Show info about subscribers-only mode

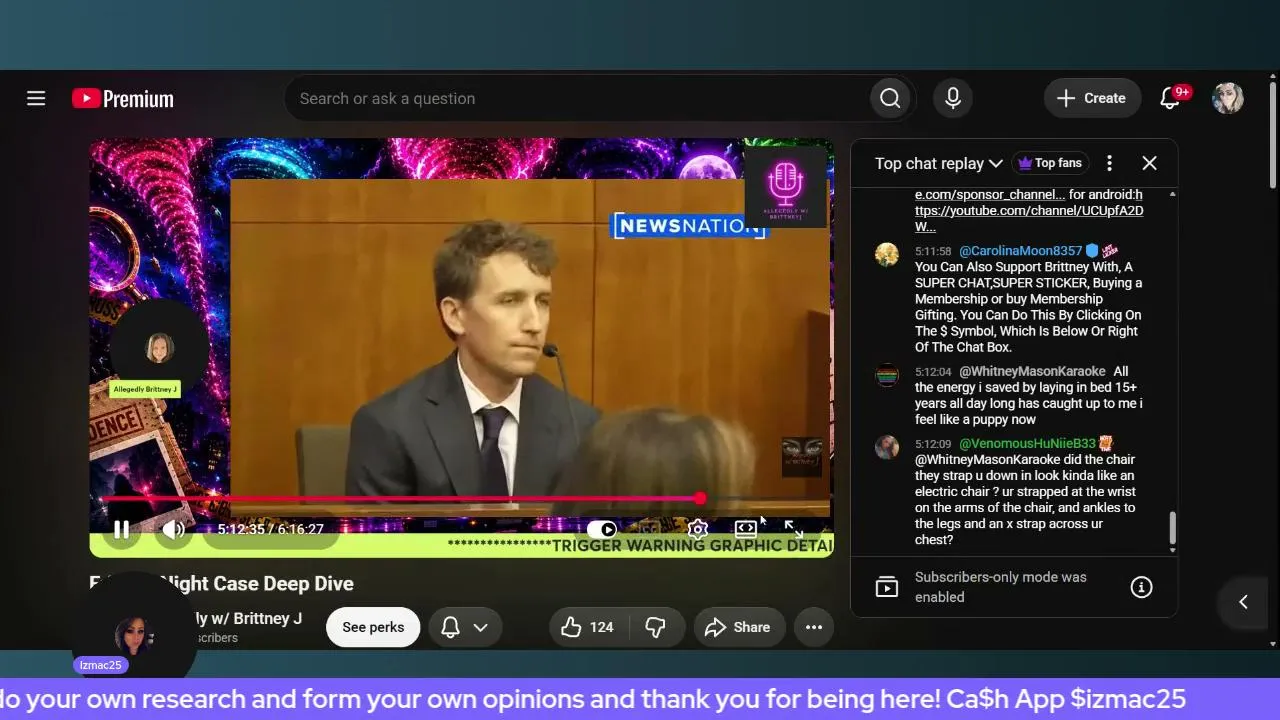1141,587
